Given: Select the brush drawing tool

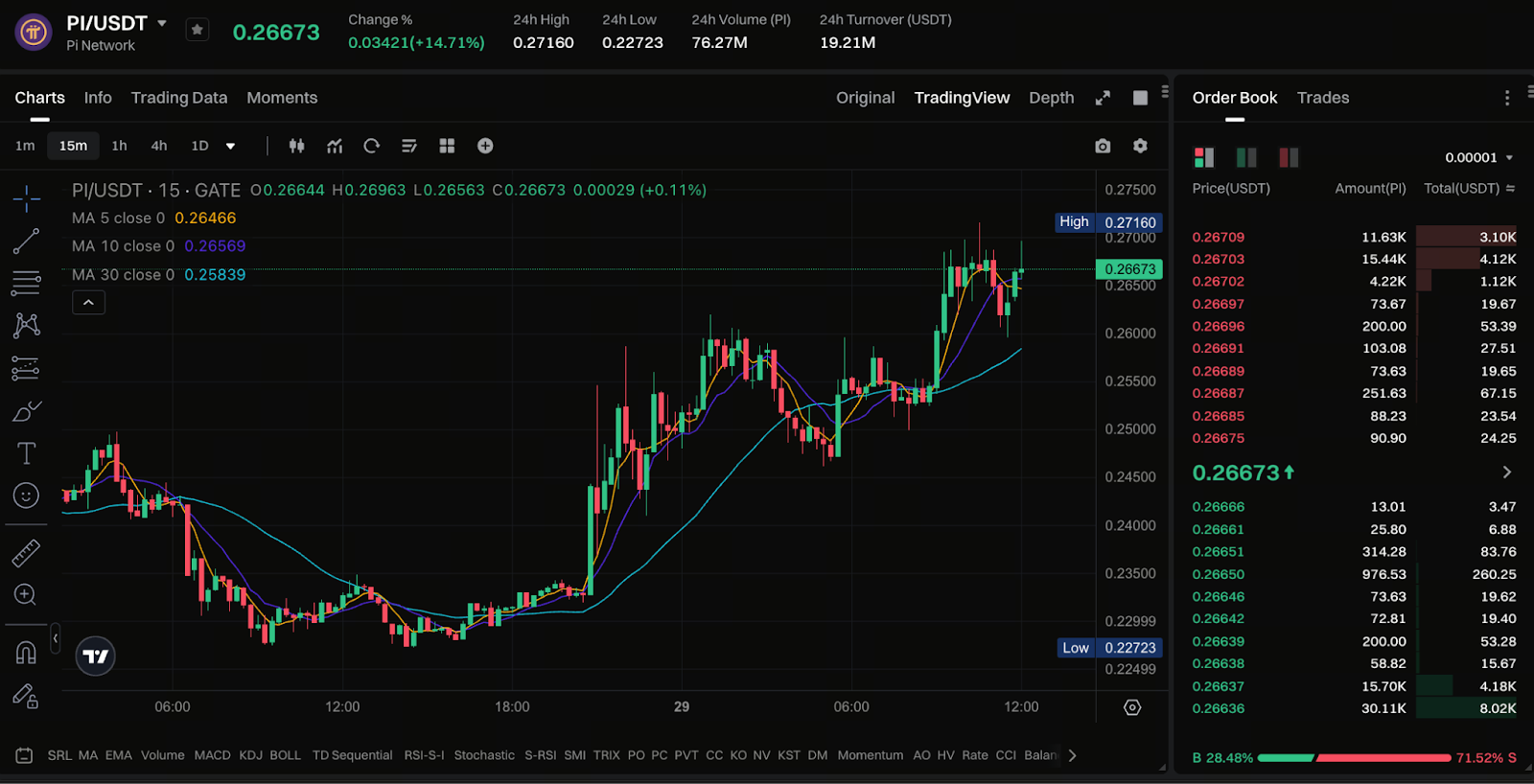Looking at the screenshot, I should point(26,411).
